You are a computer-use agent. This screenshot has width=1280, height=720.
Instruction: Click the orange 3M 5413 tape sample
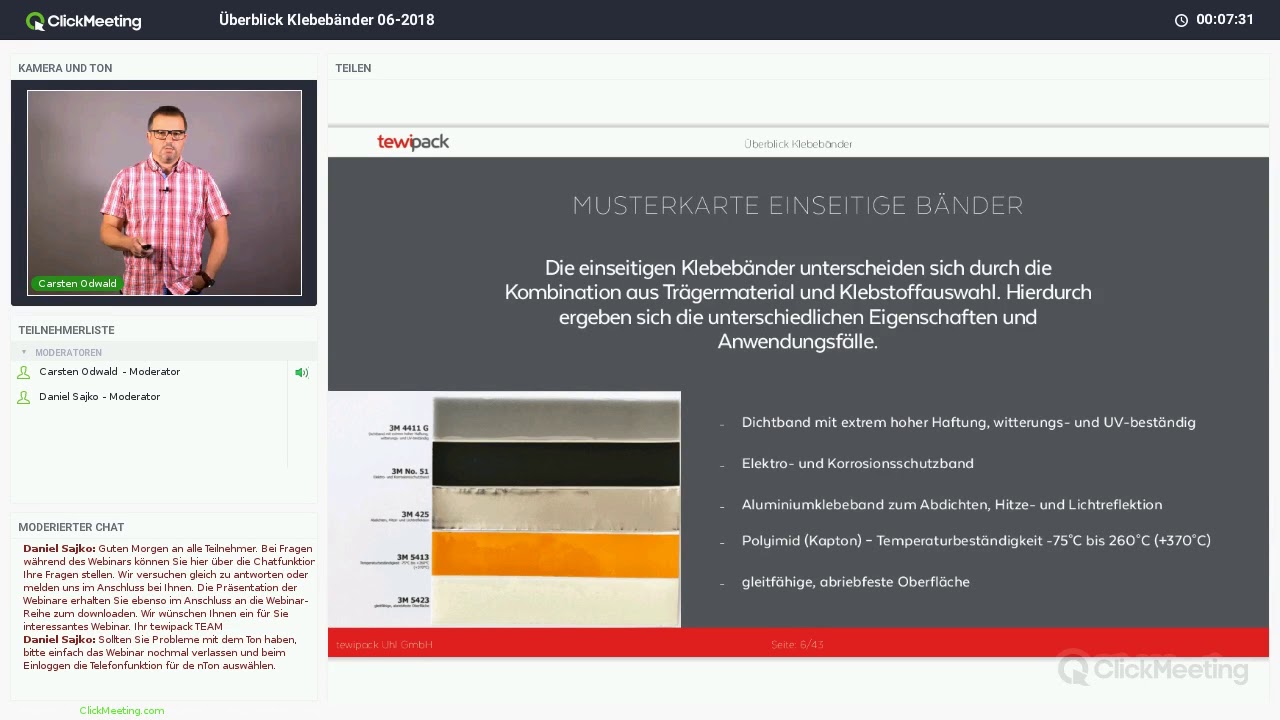[556, 553]
